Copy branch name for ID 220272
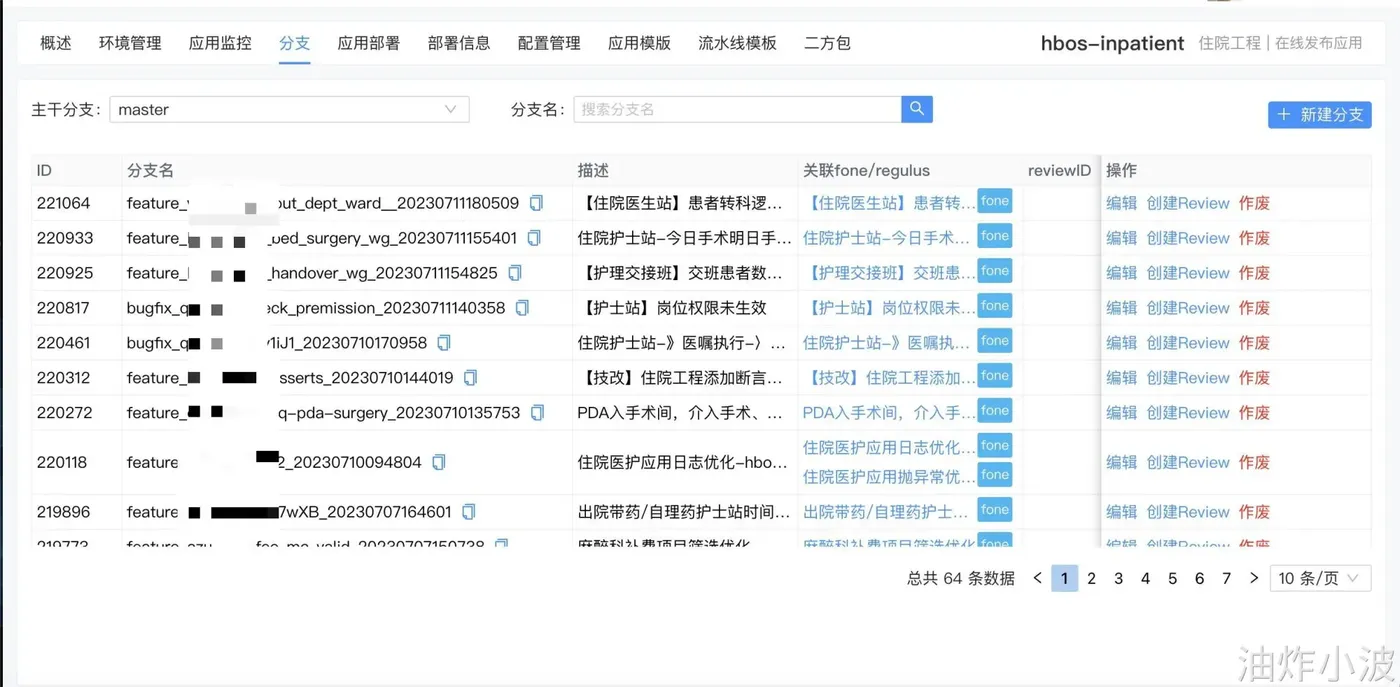The width and height of the screenshot is (1400, 687). coord(537,413)
